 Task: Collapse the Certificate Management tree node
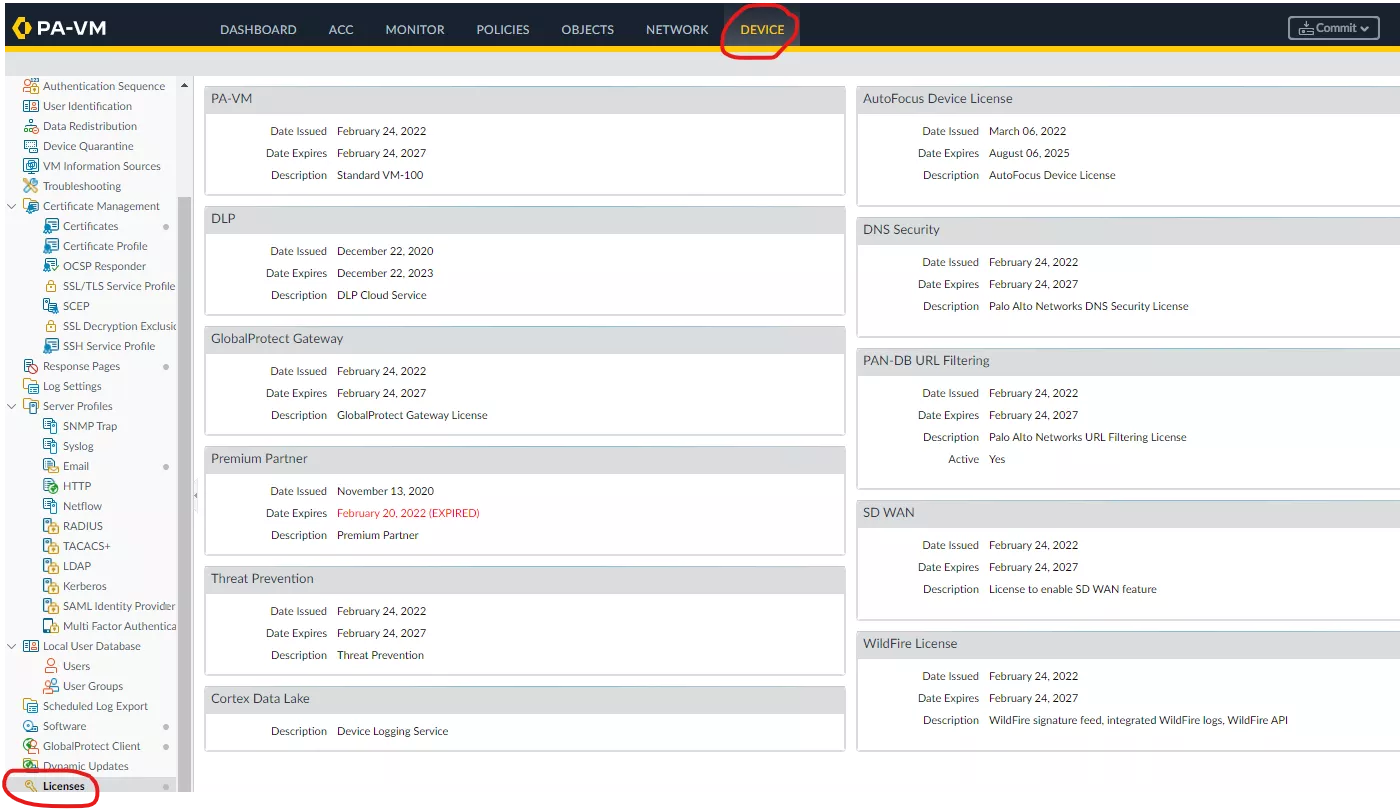click(x=12, y=206)
